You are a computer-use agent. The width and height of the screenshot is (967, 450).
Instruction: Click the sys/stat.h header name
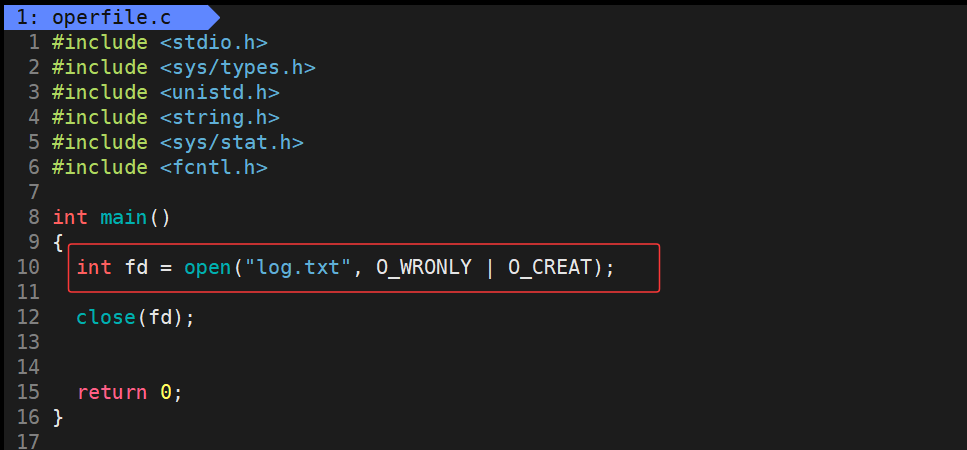[x=231, y=142]
